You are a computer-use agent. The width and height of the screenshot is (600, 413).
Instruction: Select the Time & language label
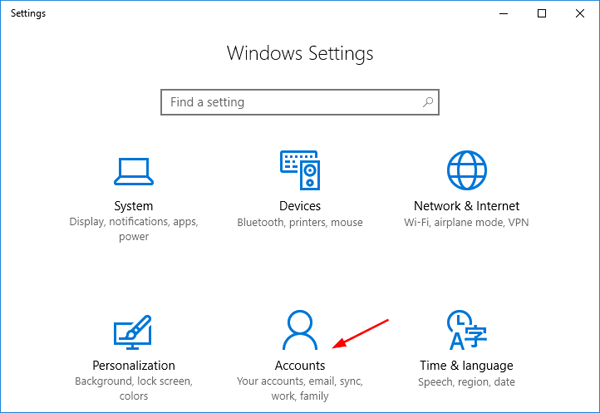465,366
